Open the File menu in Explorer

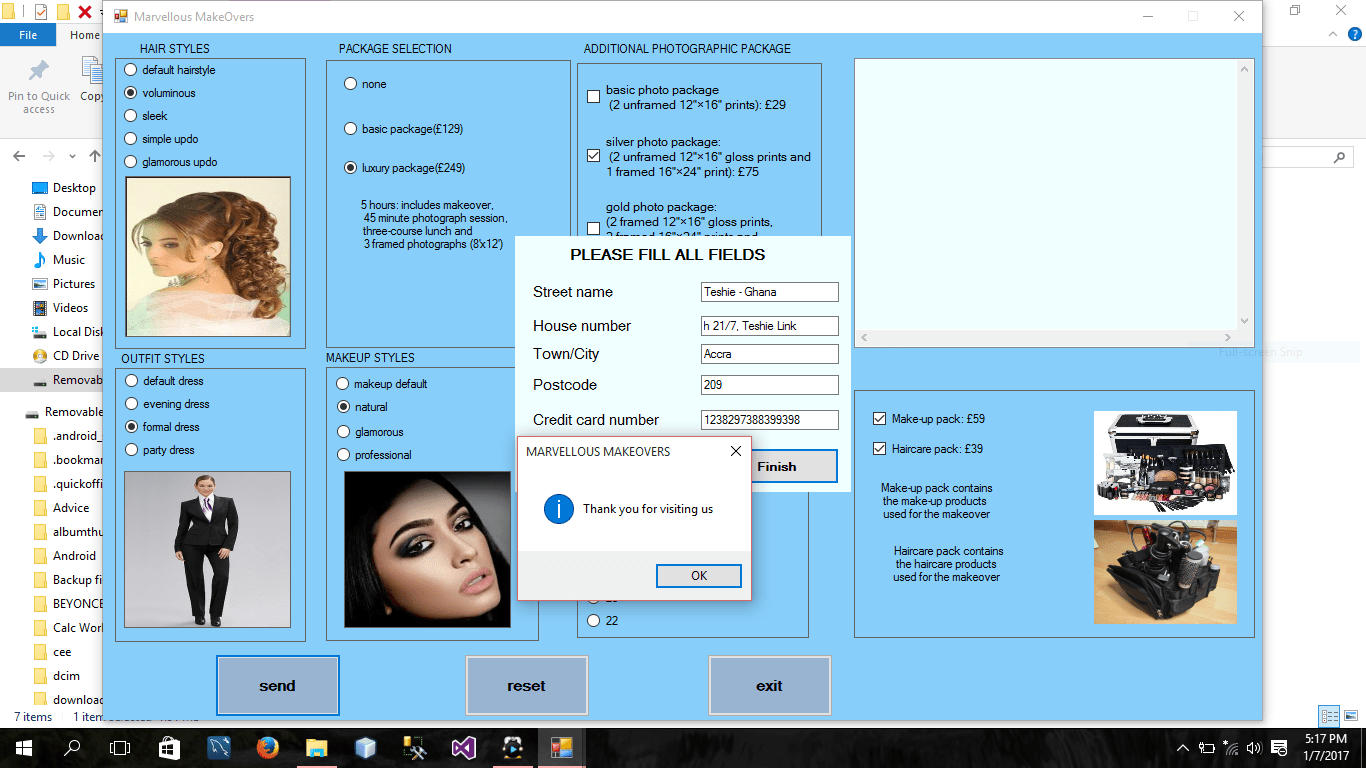tap(28, 34)
